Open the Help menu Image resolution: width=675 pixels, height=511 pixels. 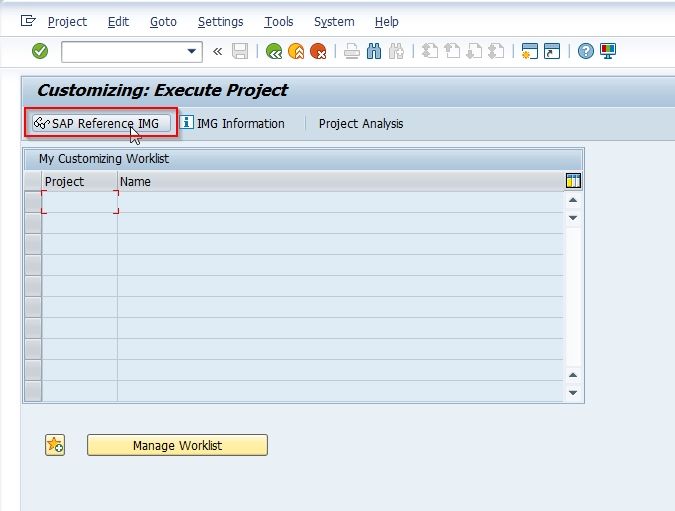(x=387, y=22)
